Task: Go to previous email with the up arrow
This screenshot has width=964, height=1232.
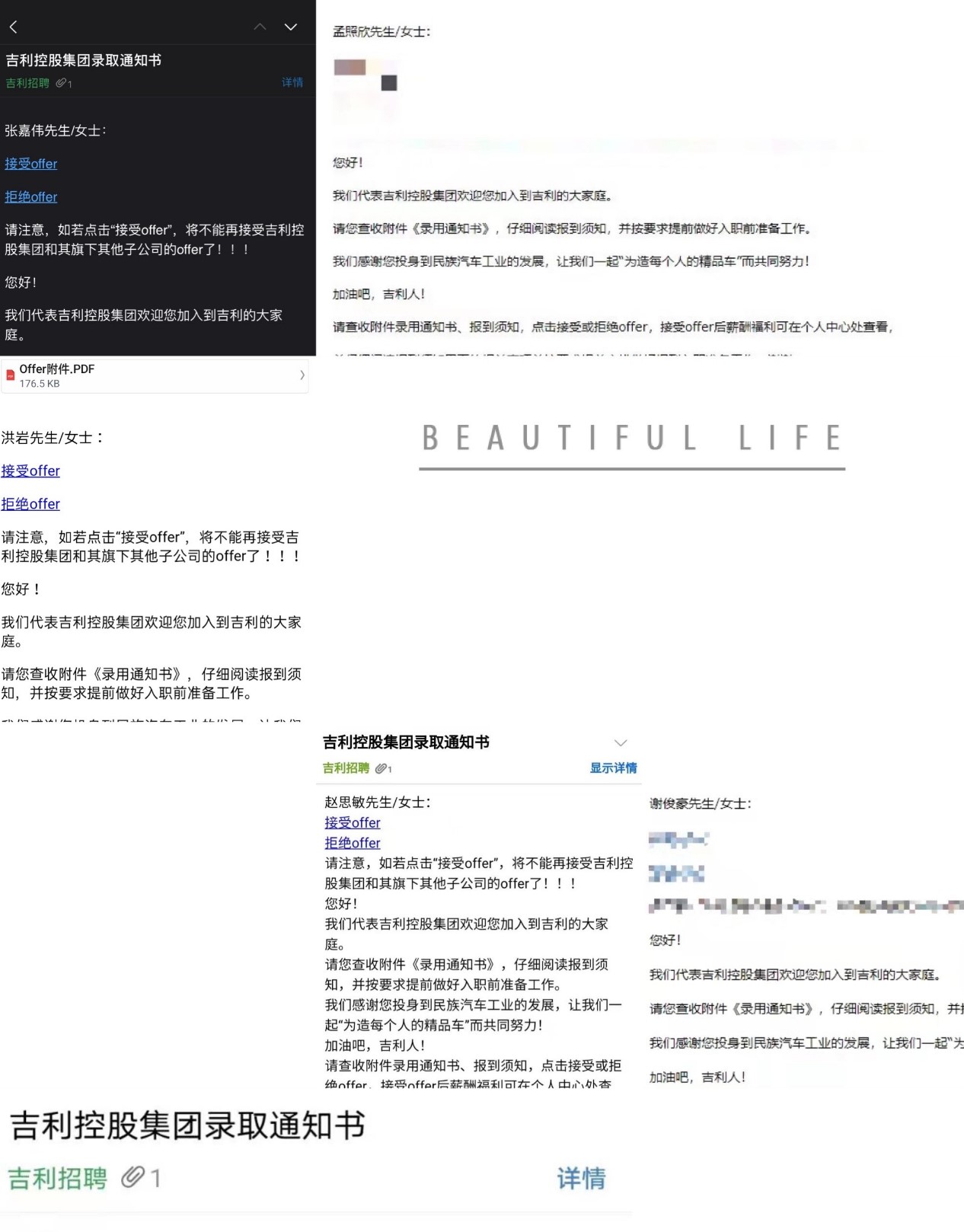Action: (x=260, y=27)
